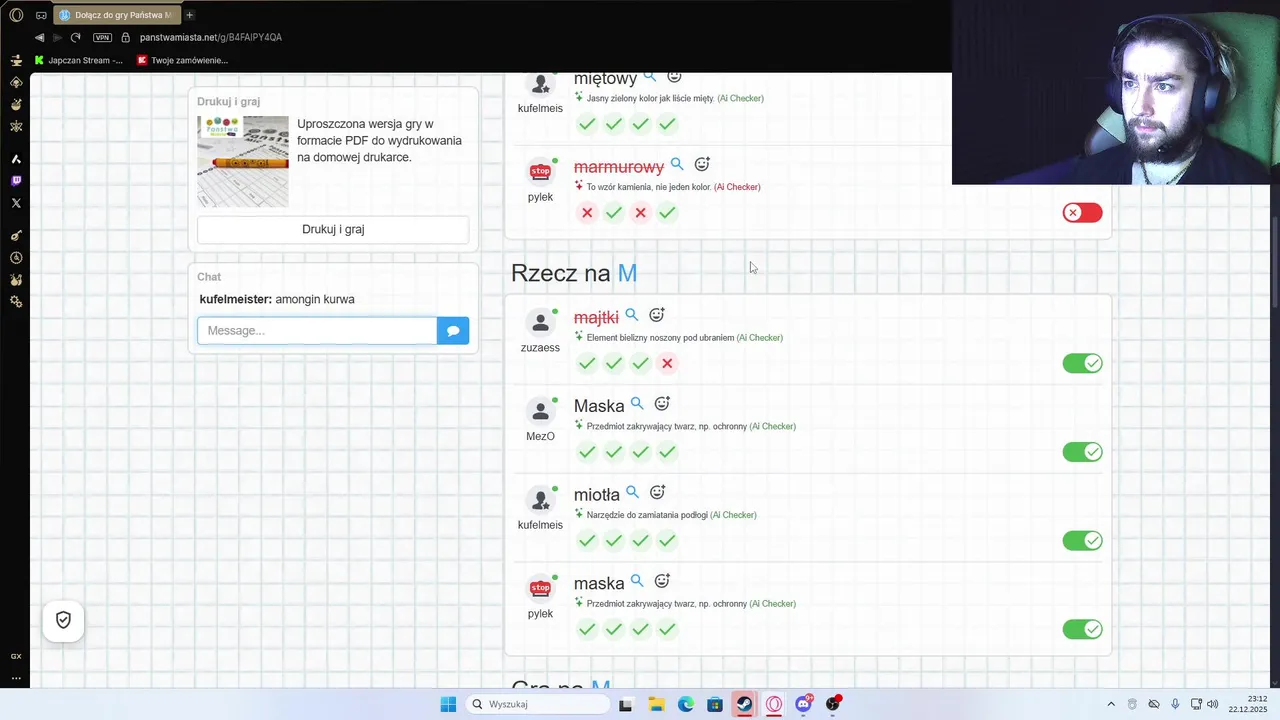Screen dimensions: 1280x720
Task: Add emoji reaction to marmurowy
Action: [x=702, y=164]
